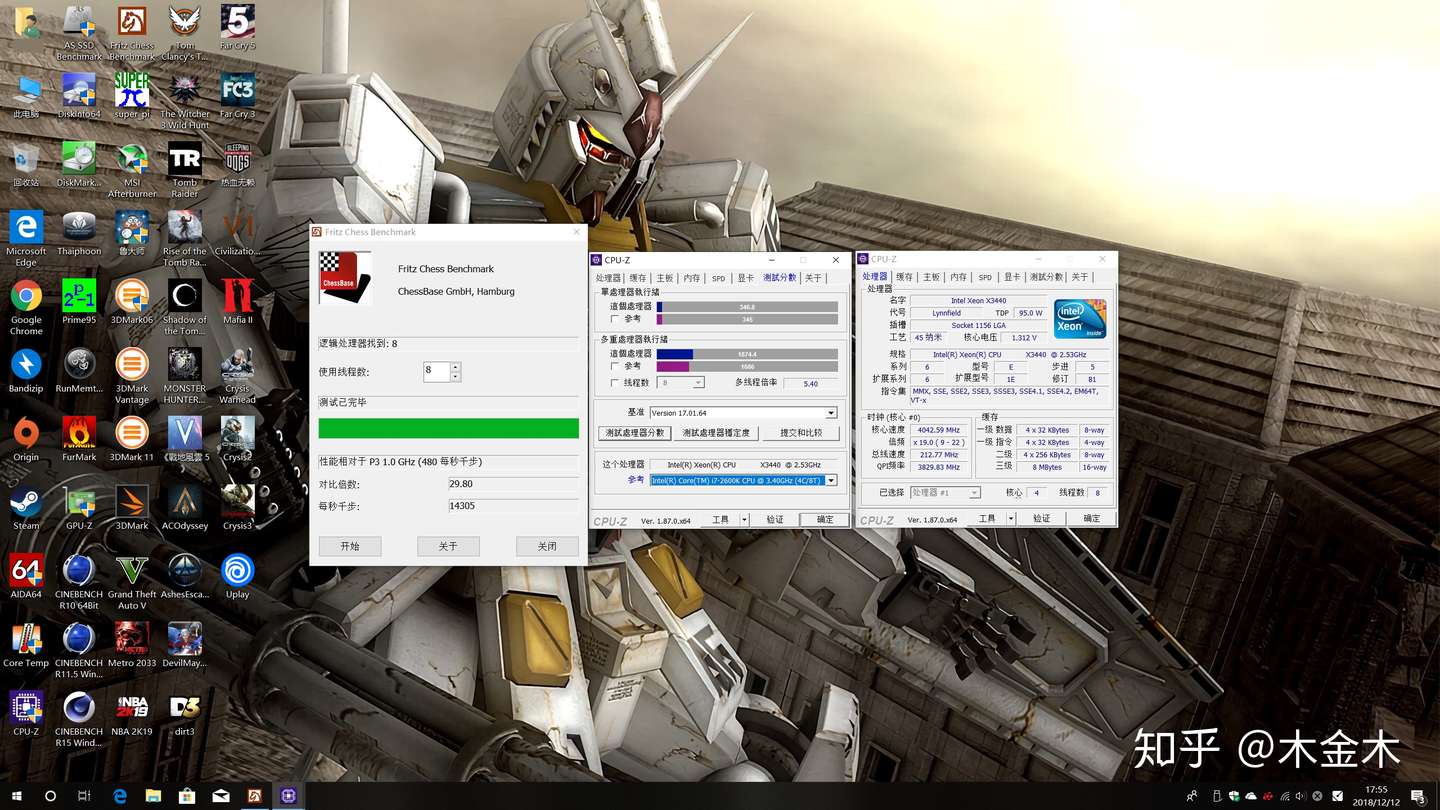Select the GPU-Z desktop shortcut

coord(79,508)
